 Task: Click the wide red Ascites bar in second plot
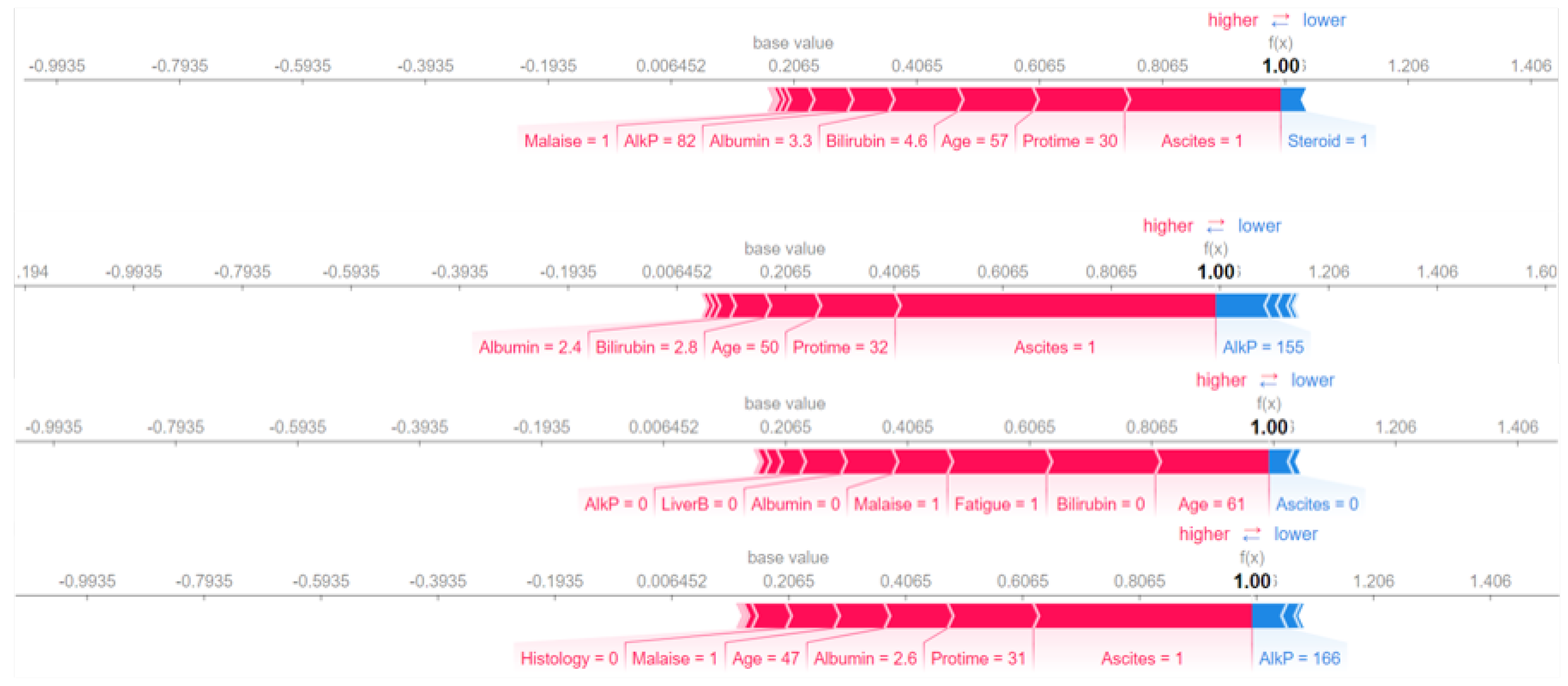1056,306
